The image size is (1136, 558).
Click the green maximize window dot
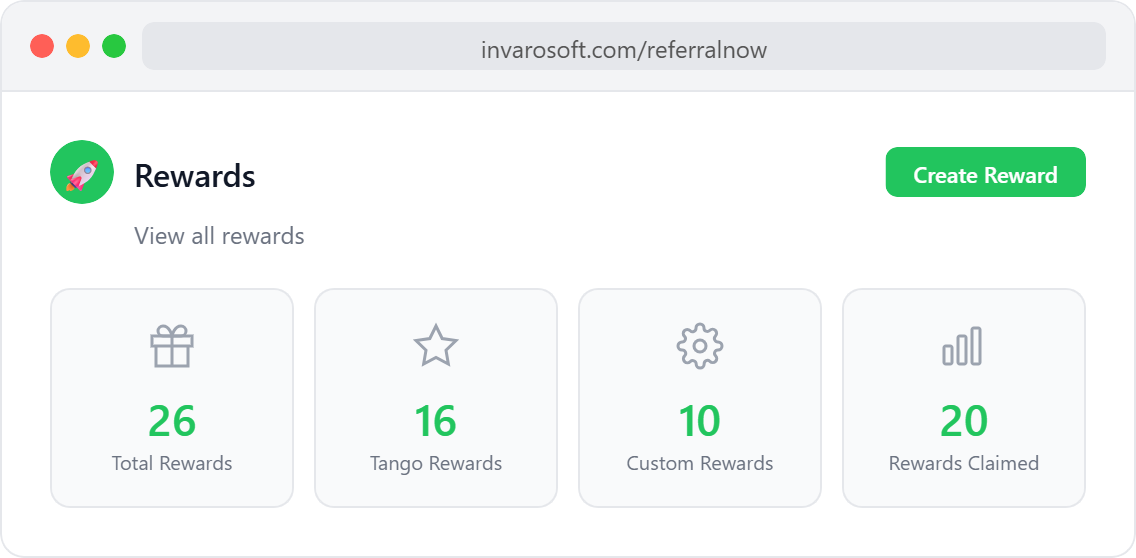point(114,46)
